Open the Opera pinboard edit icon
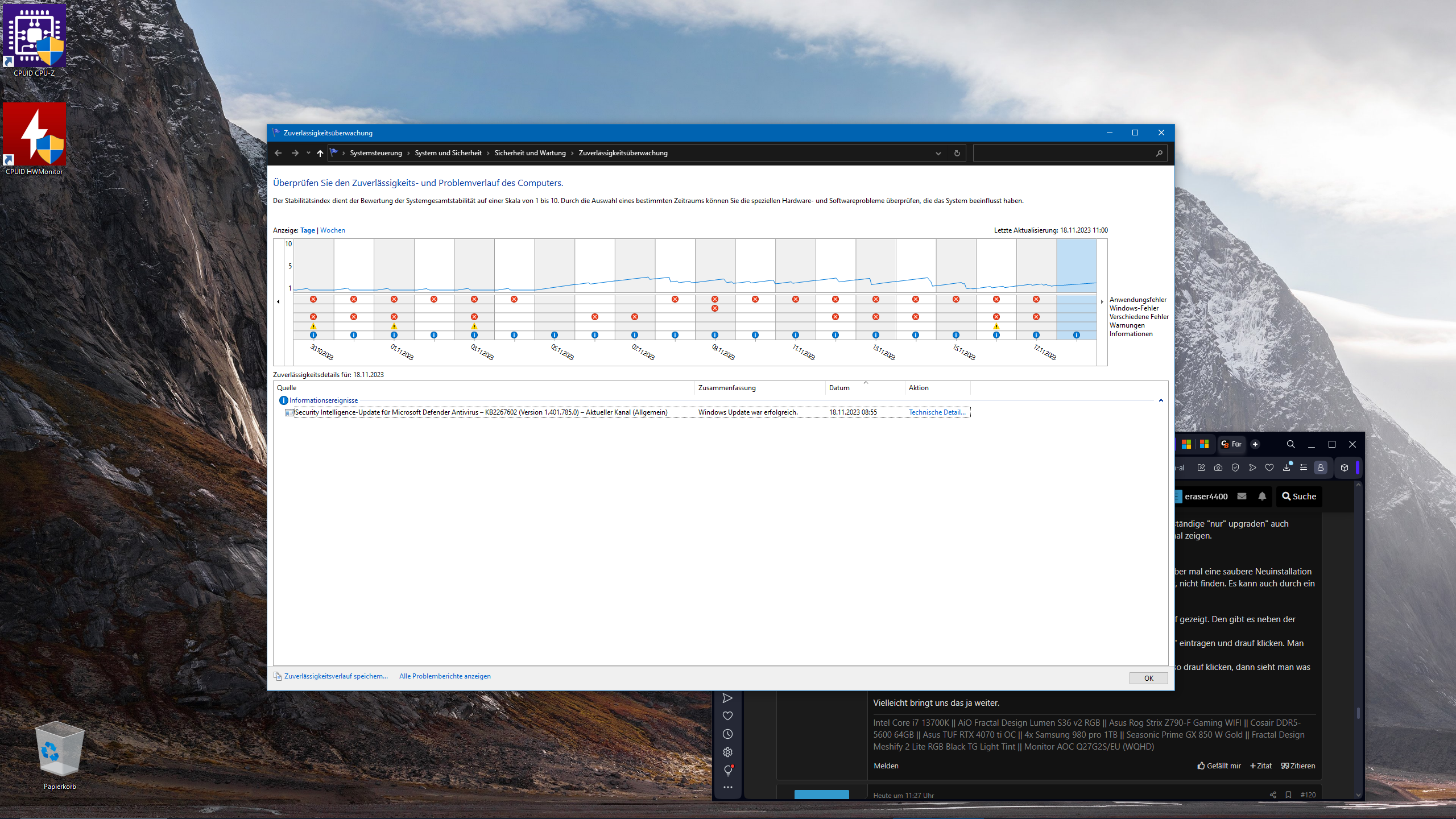The image size is (1456, 819). 1201,468
